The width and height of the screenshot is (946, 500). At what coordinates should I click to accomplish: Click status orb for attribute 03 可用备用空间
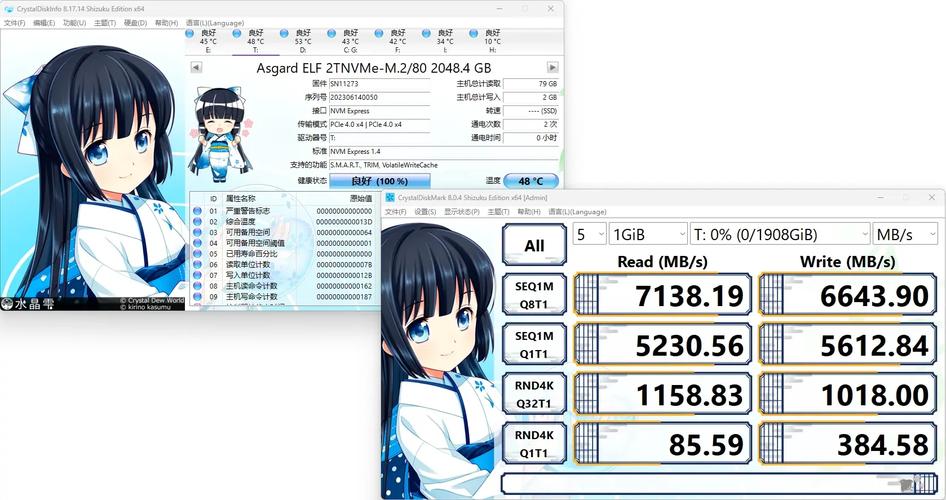197,233
